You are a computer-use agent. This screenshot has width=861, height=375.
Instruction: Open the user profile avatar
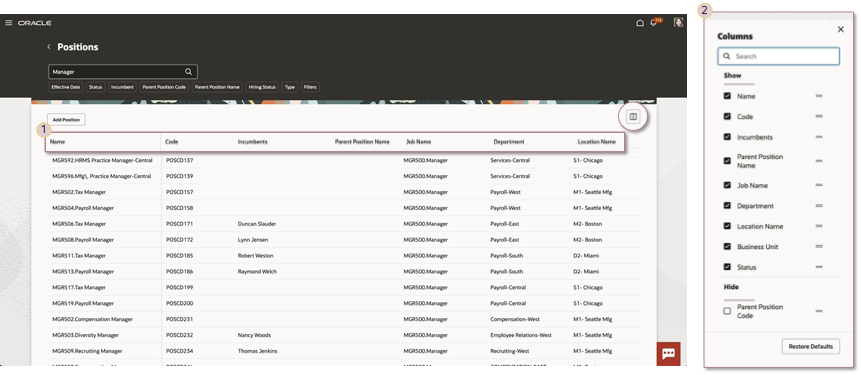pos(679,23)
